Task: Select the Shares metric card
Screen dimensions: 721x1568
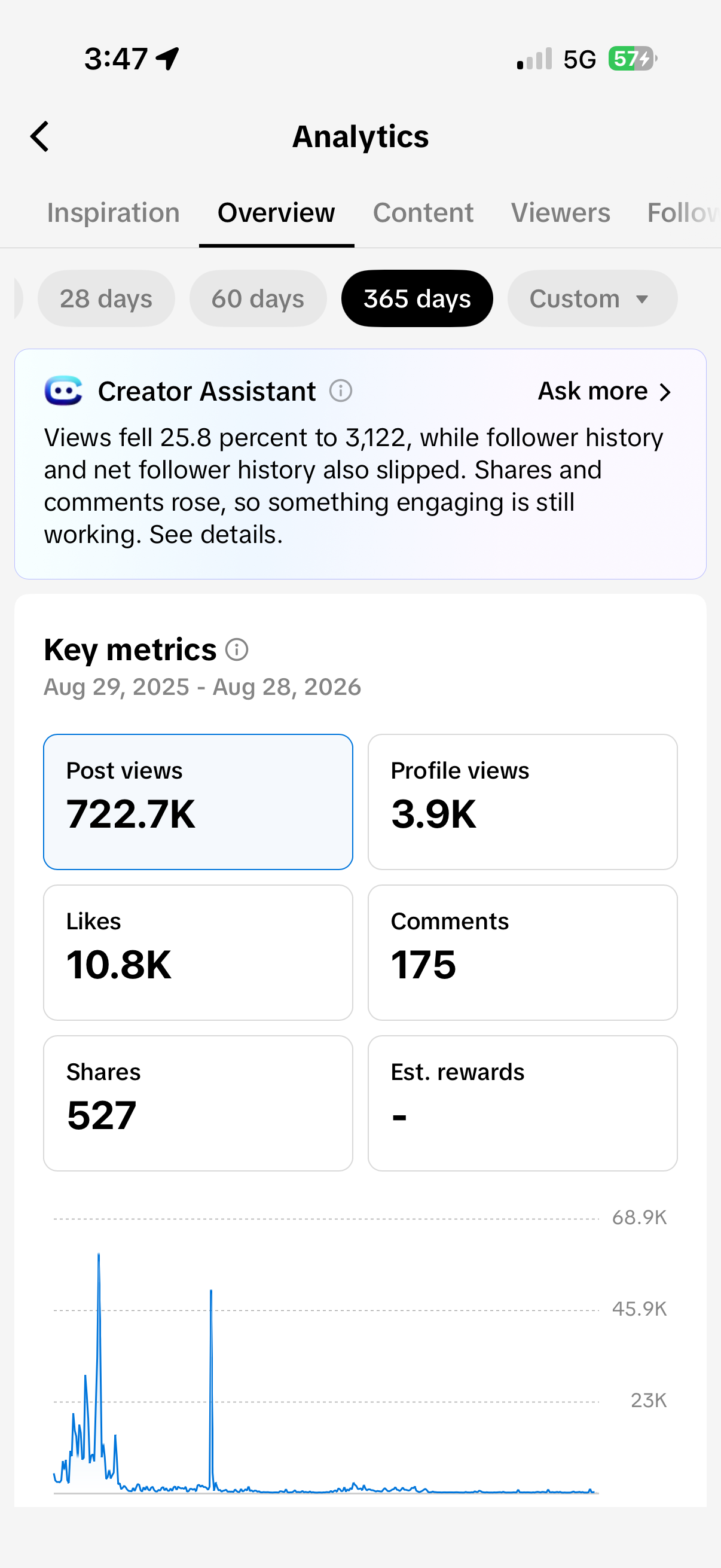Action: click(x=198, y=1103)
